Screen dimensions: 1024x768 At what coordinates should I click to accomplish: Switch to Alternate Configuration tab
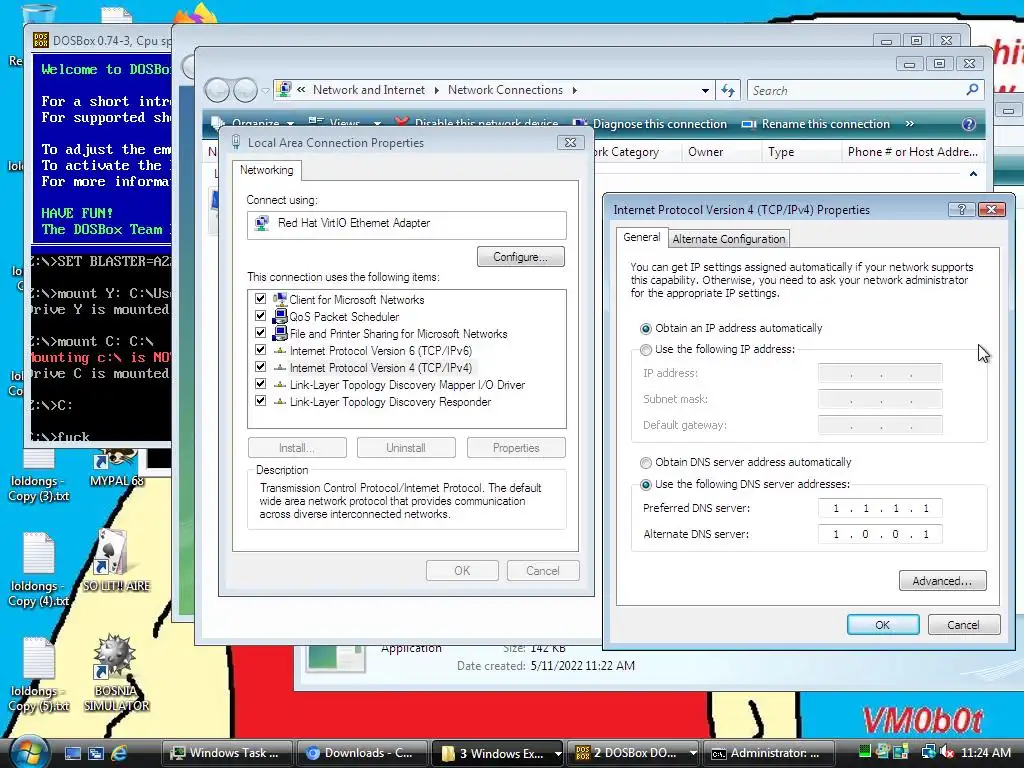click(728, 239)
